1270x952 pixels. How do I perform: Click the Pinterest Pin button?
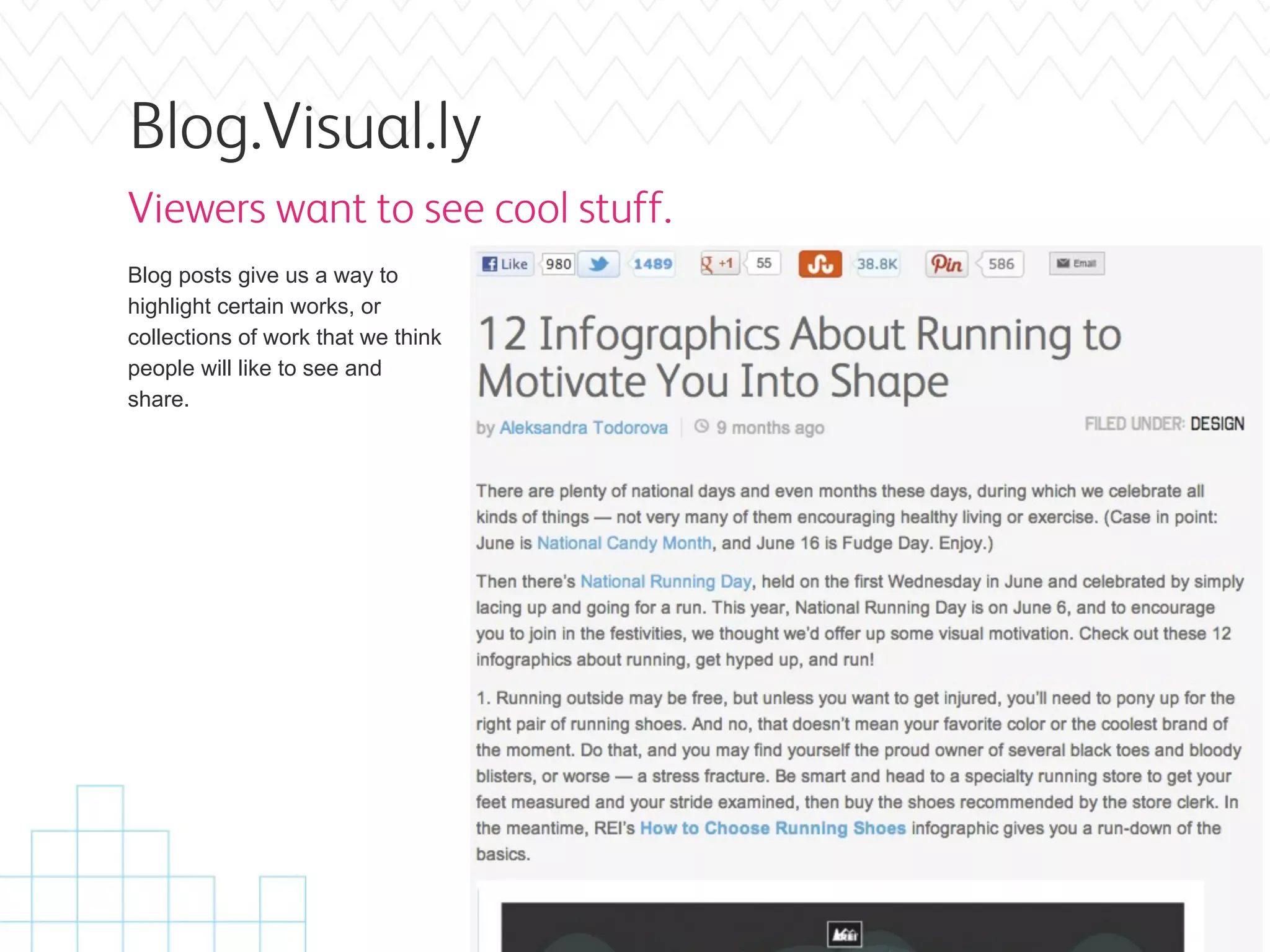click(947, 264)
